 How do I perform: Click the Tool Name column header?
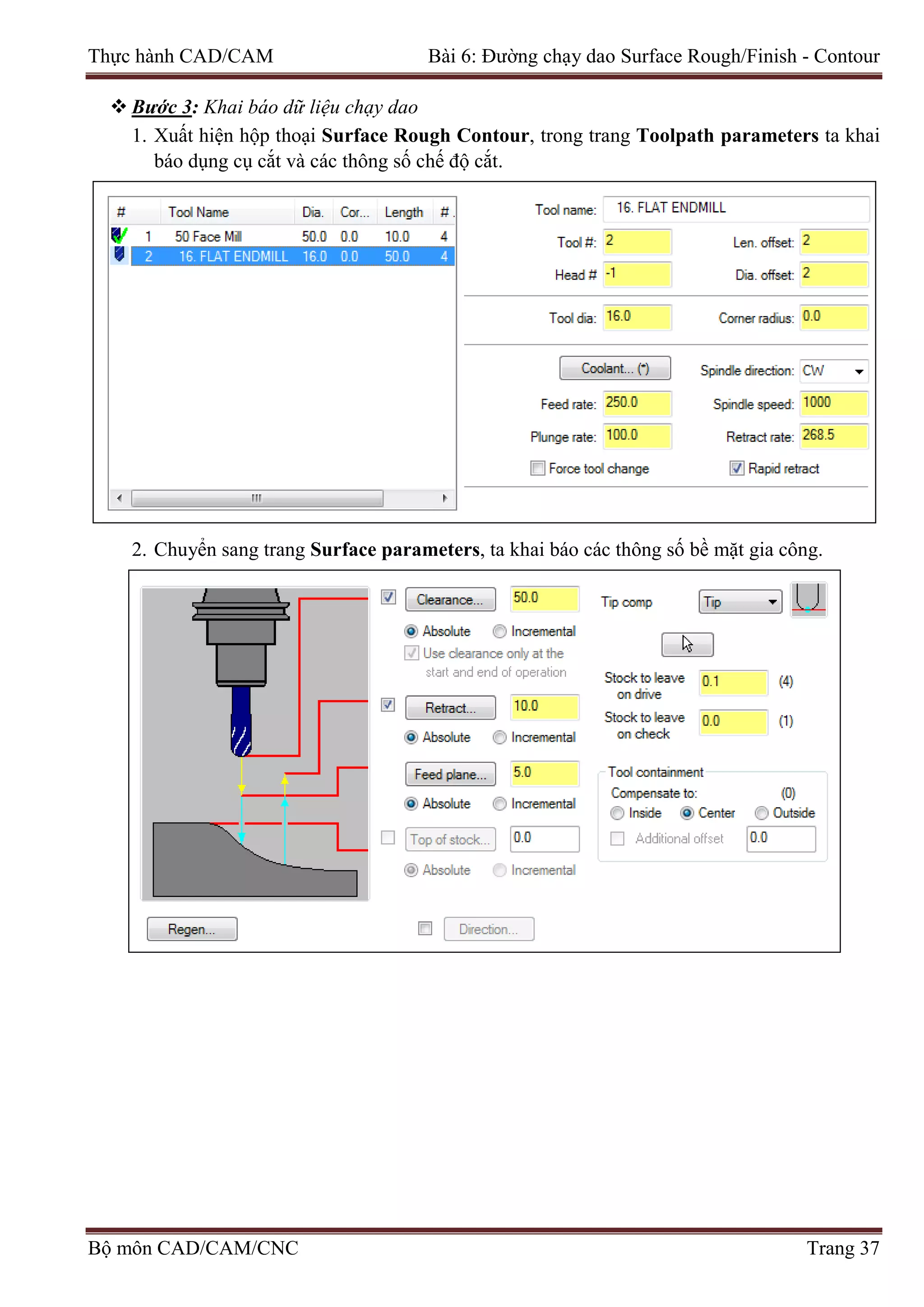(227, 212)
